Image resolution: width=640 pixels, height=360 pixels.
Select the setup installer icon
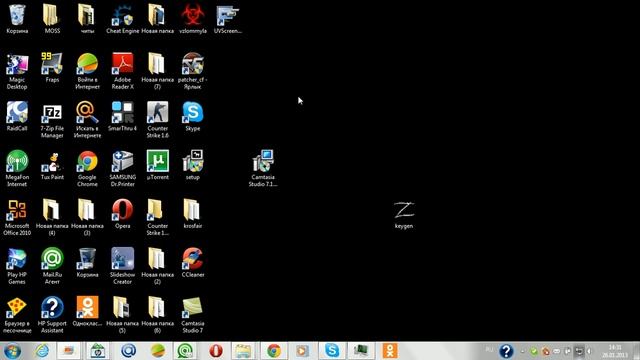coord(193,165)
